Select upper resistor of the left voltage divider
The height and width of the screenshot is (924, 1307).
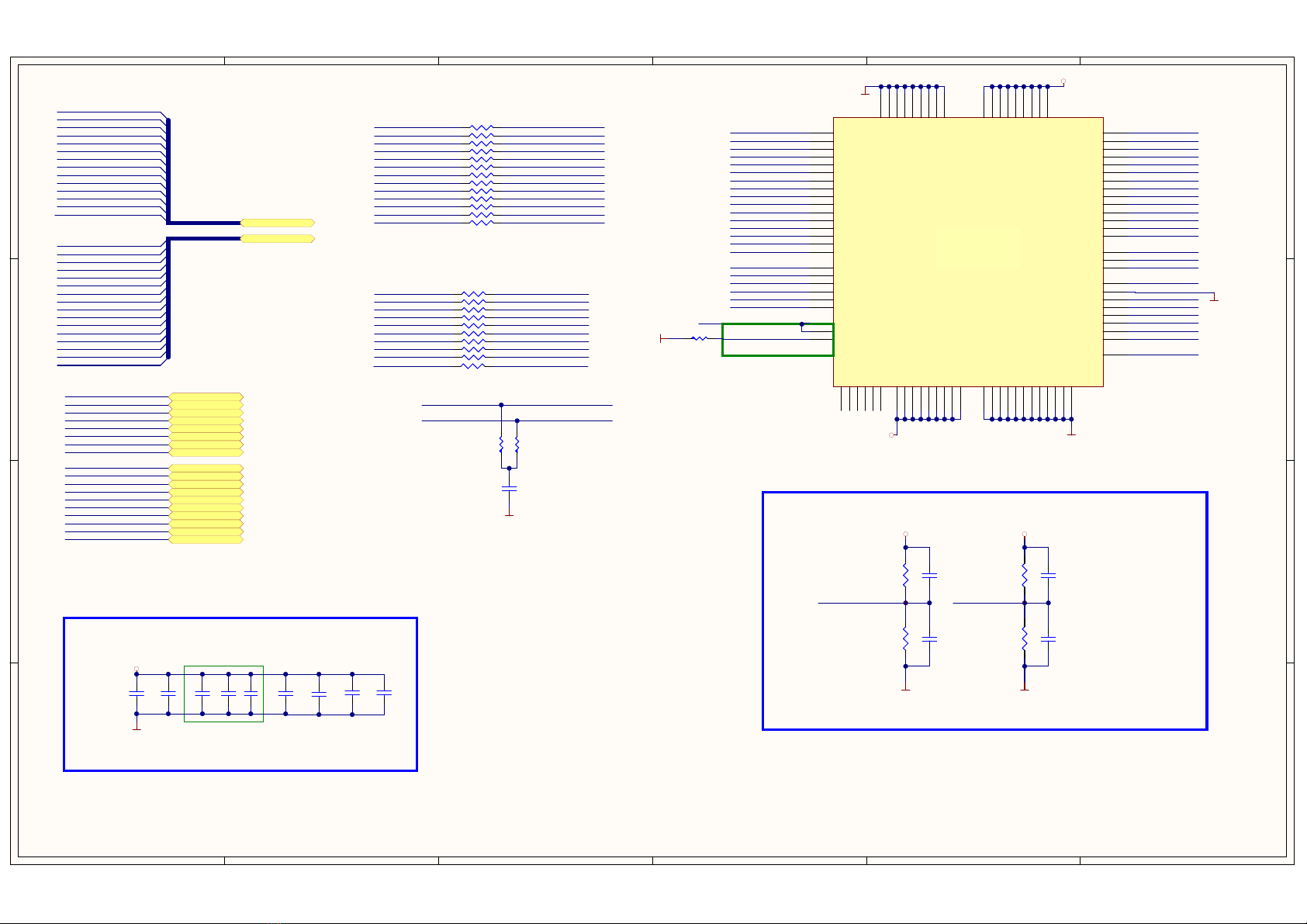click(x=905, y=575)
